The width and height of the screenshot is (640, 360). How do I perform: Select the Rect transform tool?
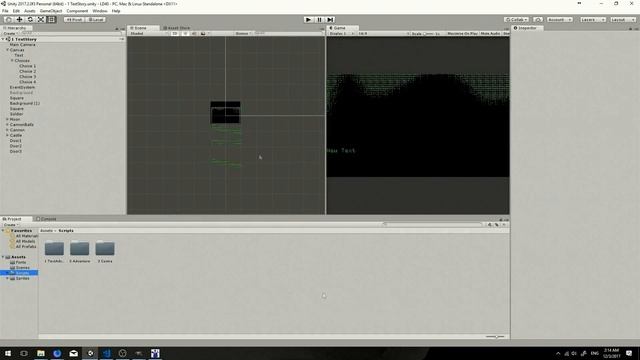pos(51,20)
